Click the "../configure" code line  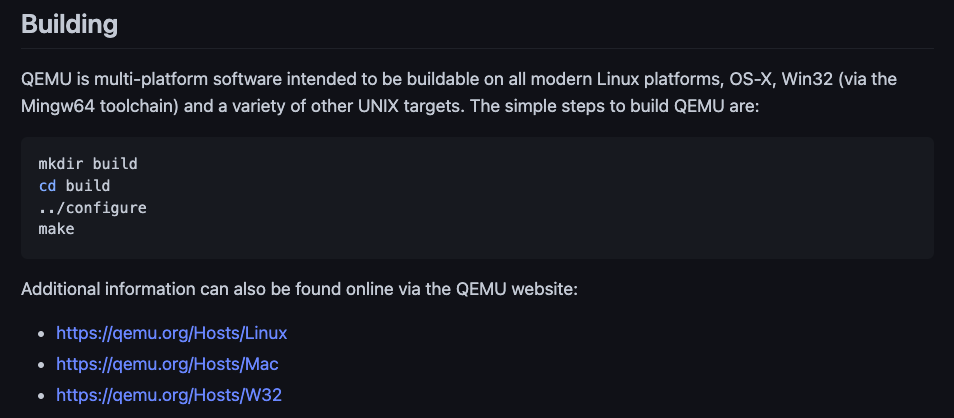click(92, 207)
